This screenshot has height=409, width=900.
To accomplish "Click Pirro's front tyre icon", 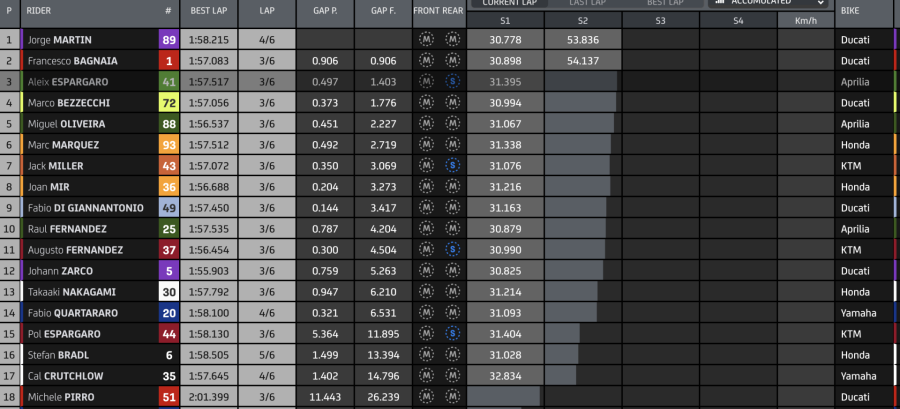I will (426, 397).
